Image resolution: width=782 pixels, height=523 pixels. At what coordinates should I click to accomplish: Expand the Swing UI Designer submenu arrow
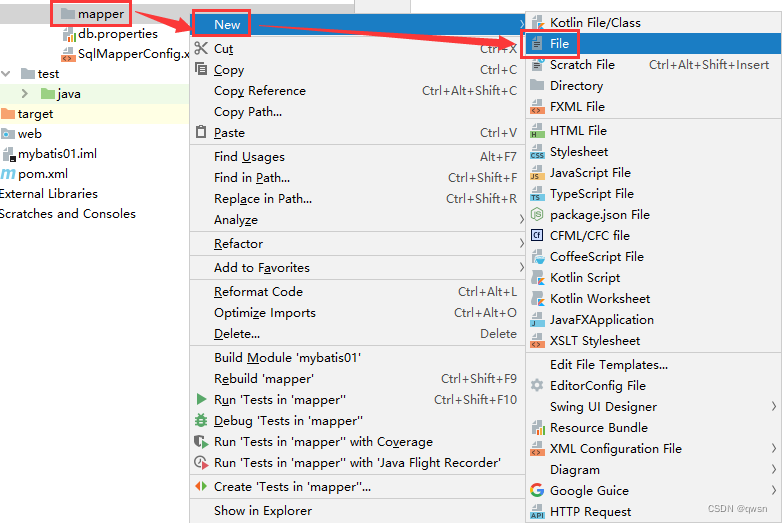pos(774,406)
